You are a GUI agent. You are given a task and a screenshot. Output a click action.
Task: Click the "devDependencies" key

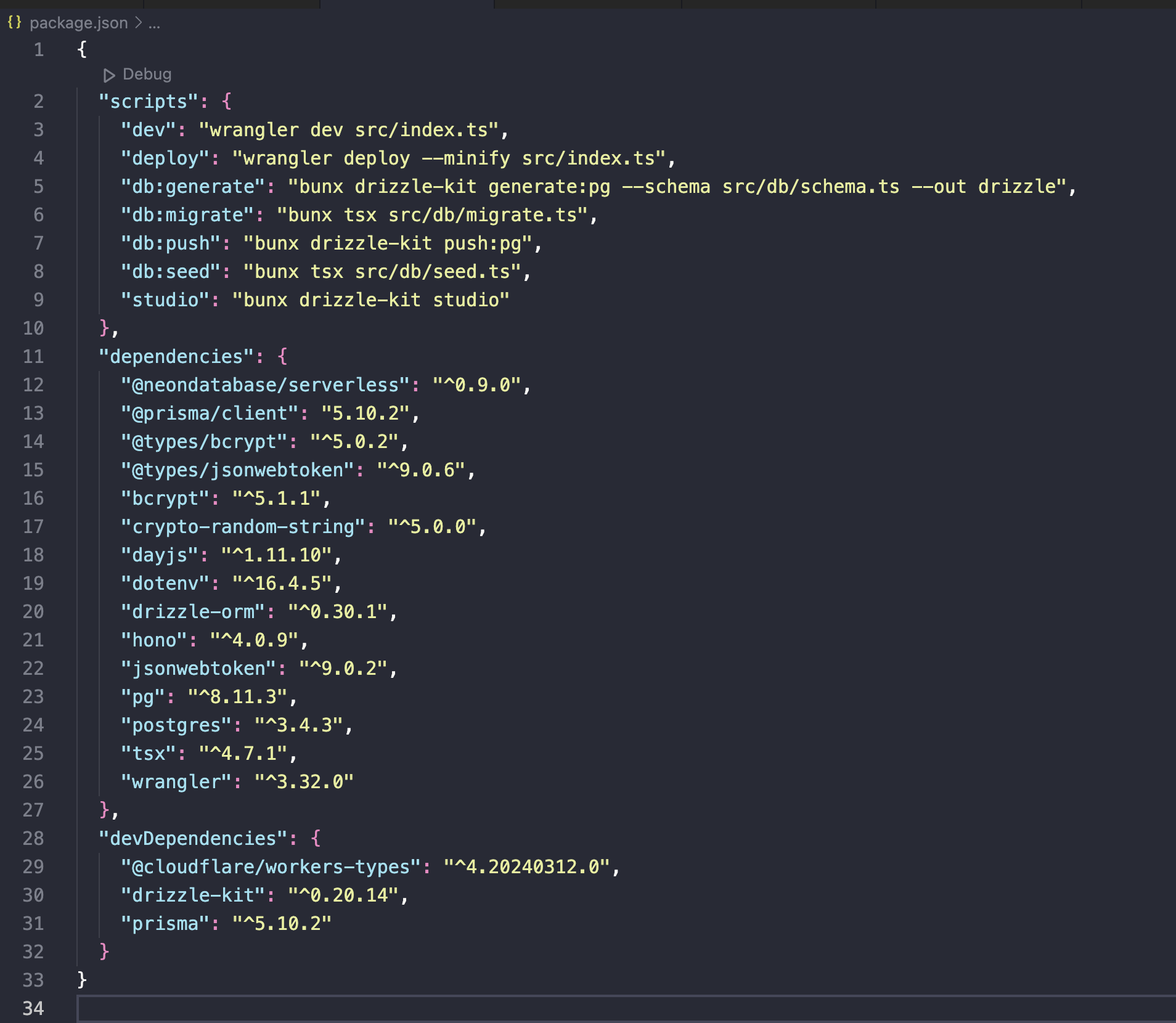193,839
